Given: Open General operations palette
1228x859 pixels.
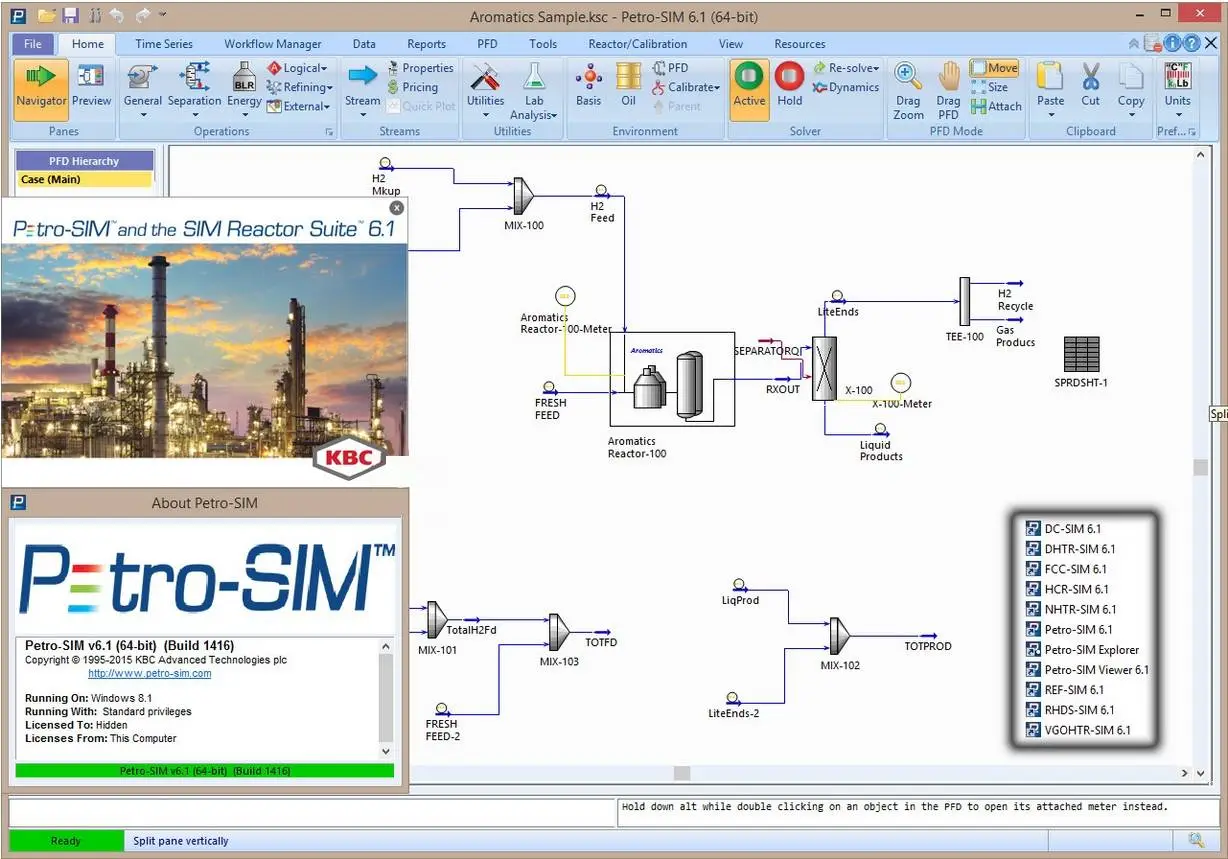Looking at the screenshot, I should point(143,88).
